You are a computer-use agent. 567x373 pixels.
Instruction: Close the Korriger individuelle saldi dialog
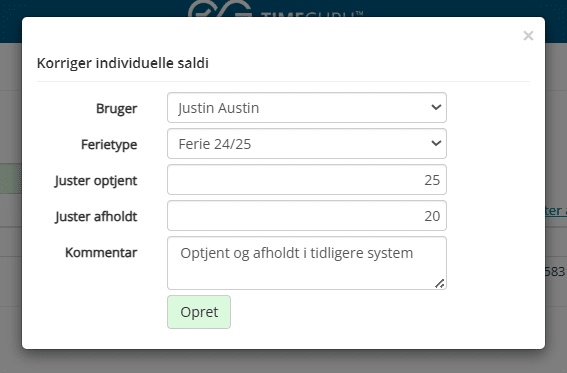[x=528, y=35]
